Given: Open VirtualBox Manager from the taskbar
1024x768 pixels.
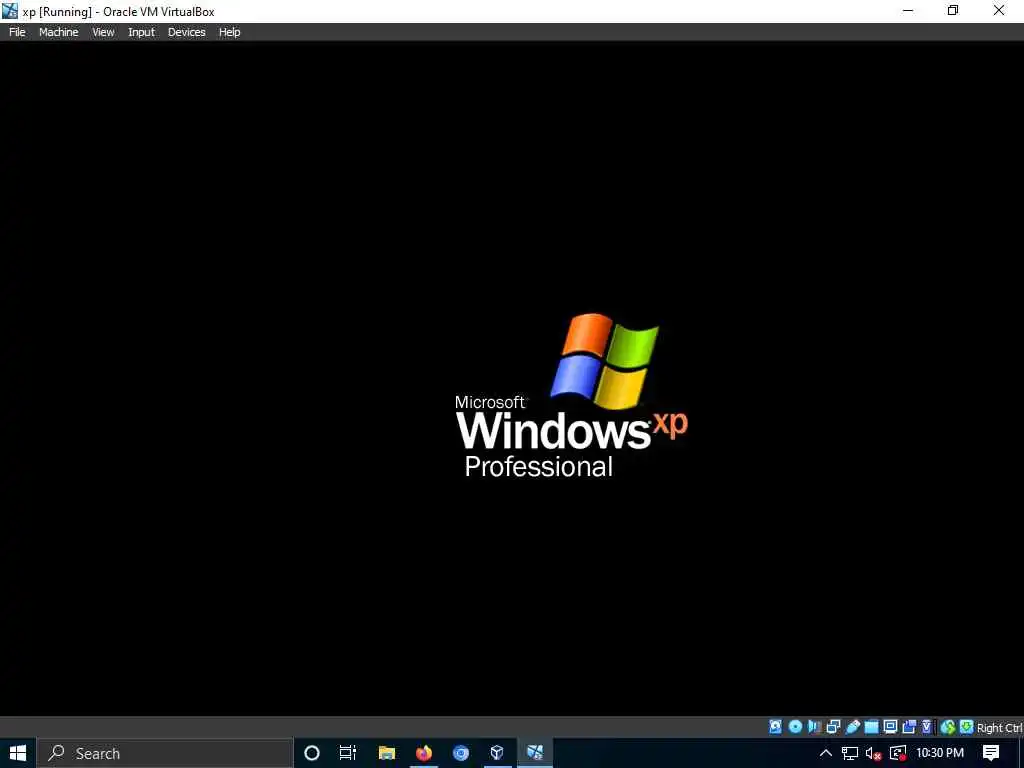Looking at the screenshot, I should pyautogui.click(x=497, y=753).
